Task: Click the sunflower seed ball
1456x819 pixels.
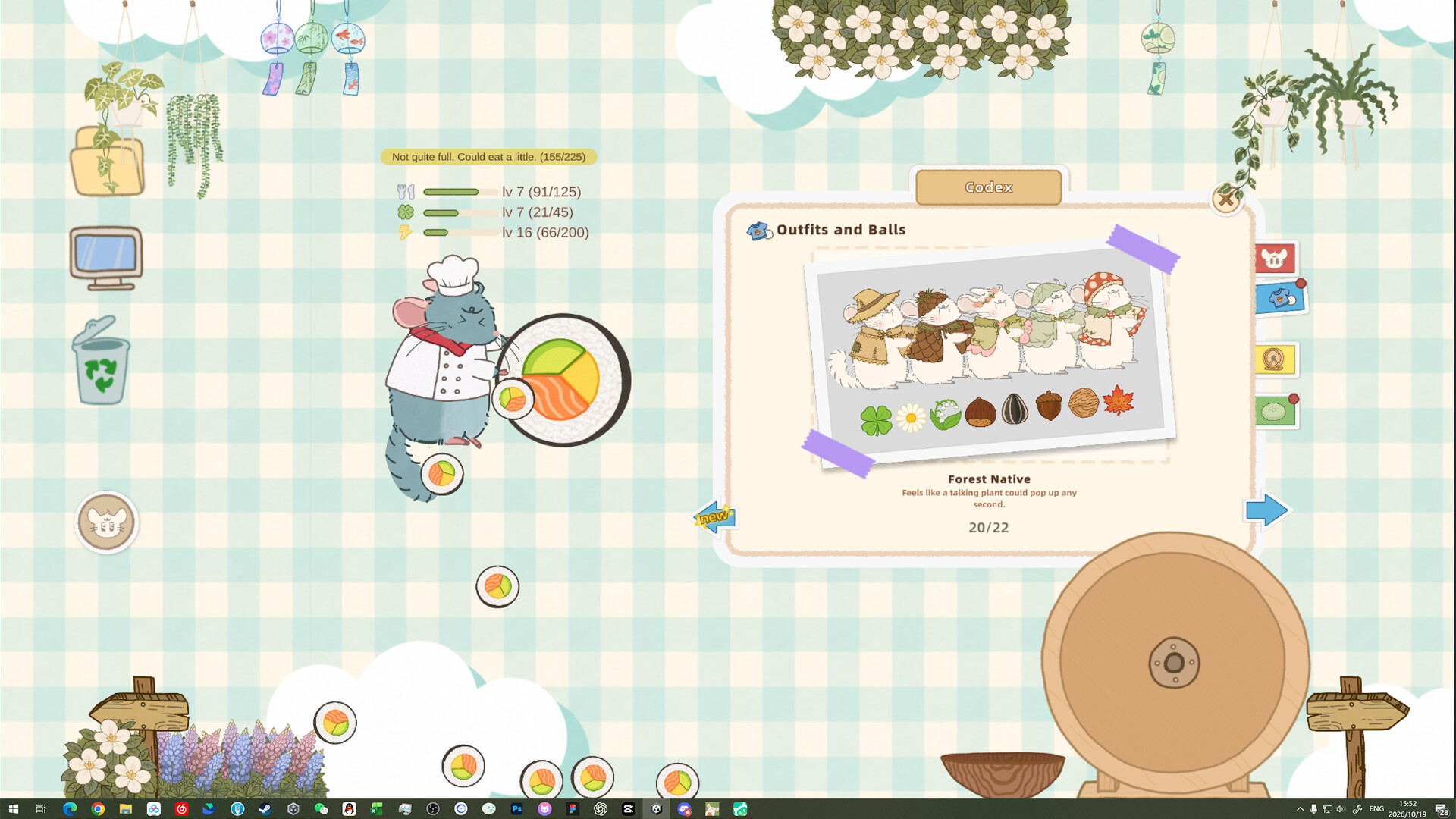Action: point(1014,409)
